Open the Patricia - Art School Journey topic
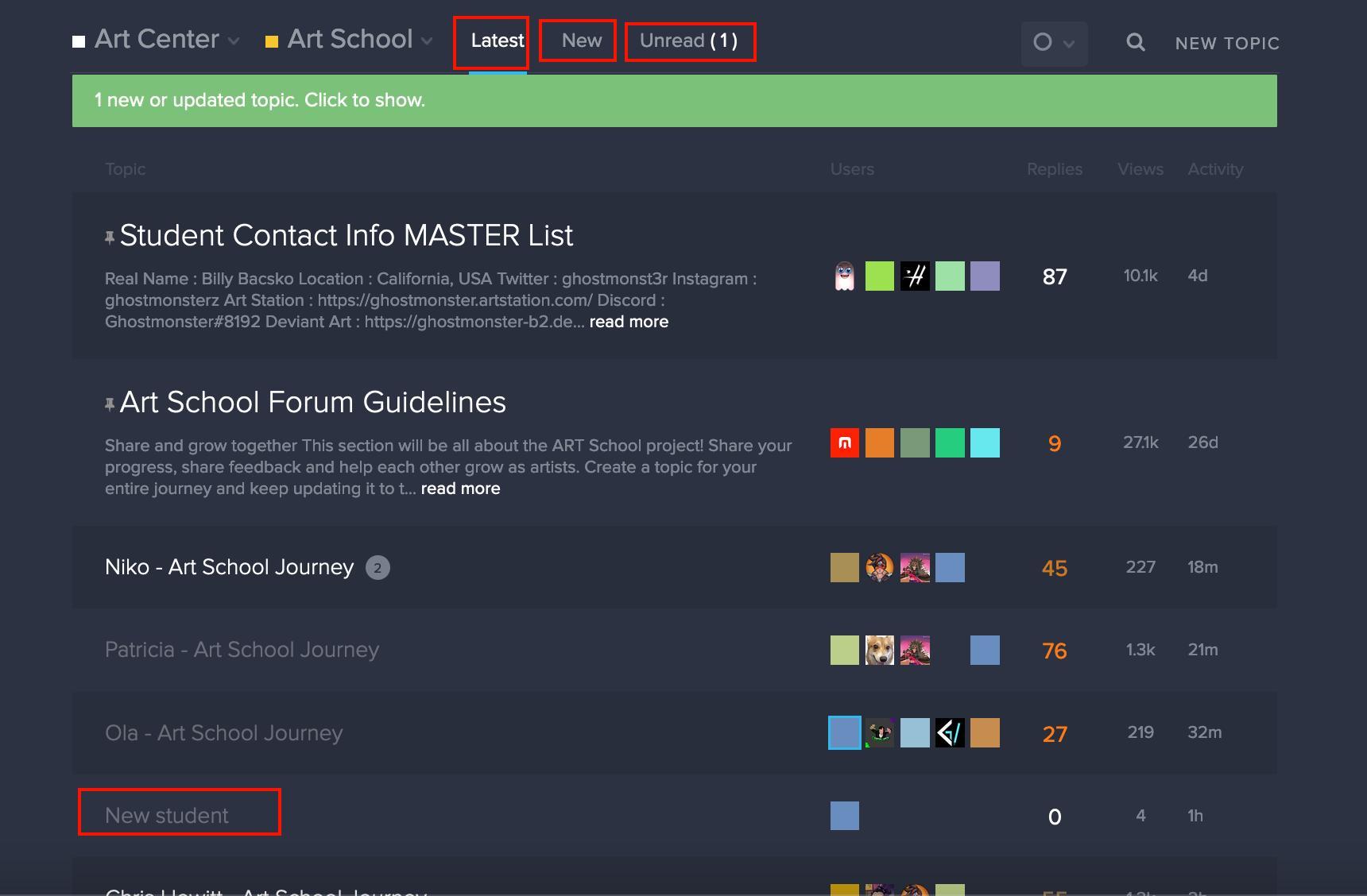 point(242,650)
